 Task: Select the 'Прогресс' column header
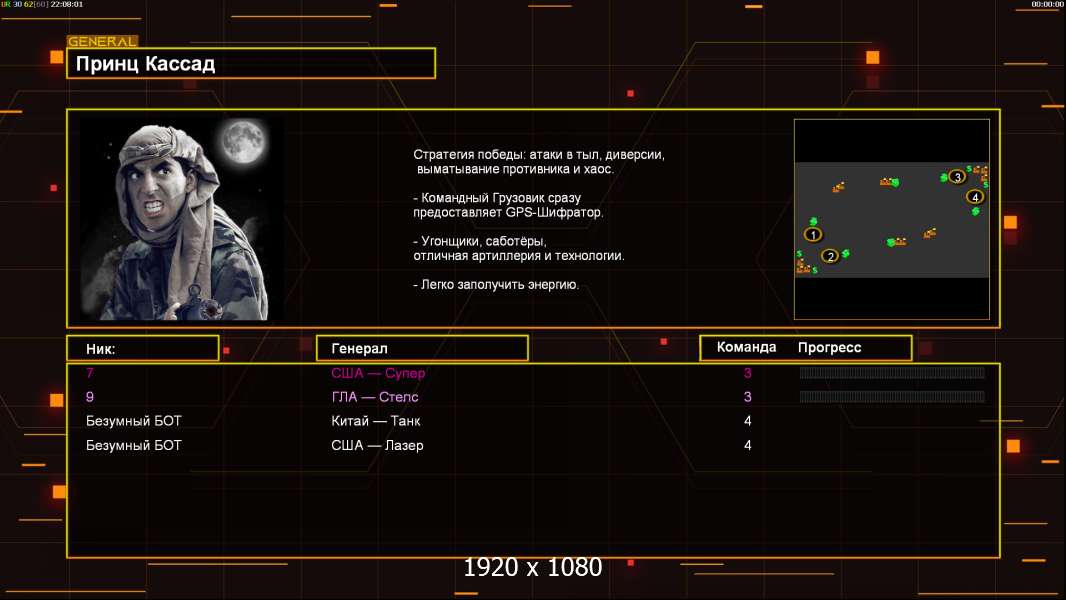coord(829,347)
